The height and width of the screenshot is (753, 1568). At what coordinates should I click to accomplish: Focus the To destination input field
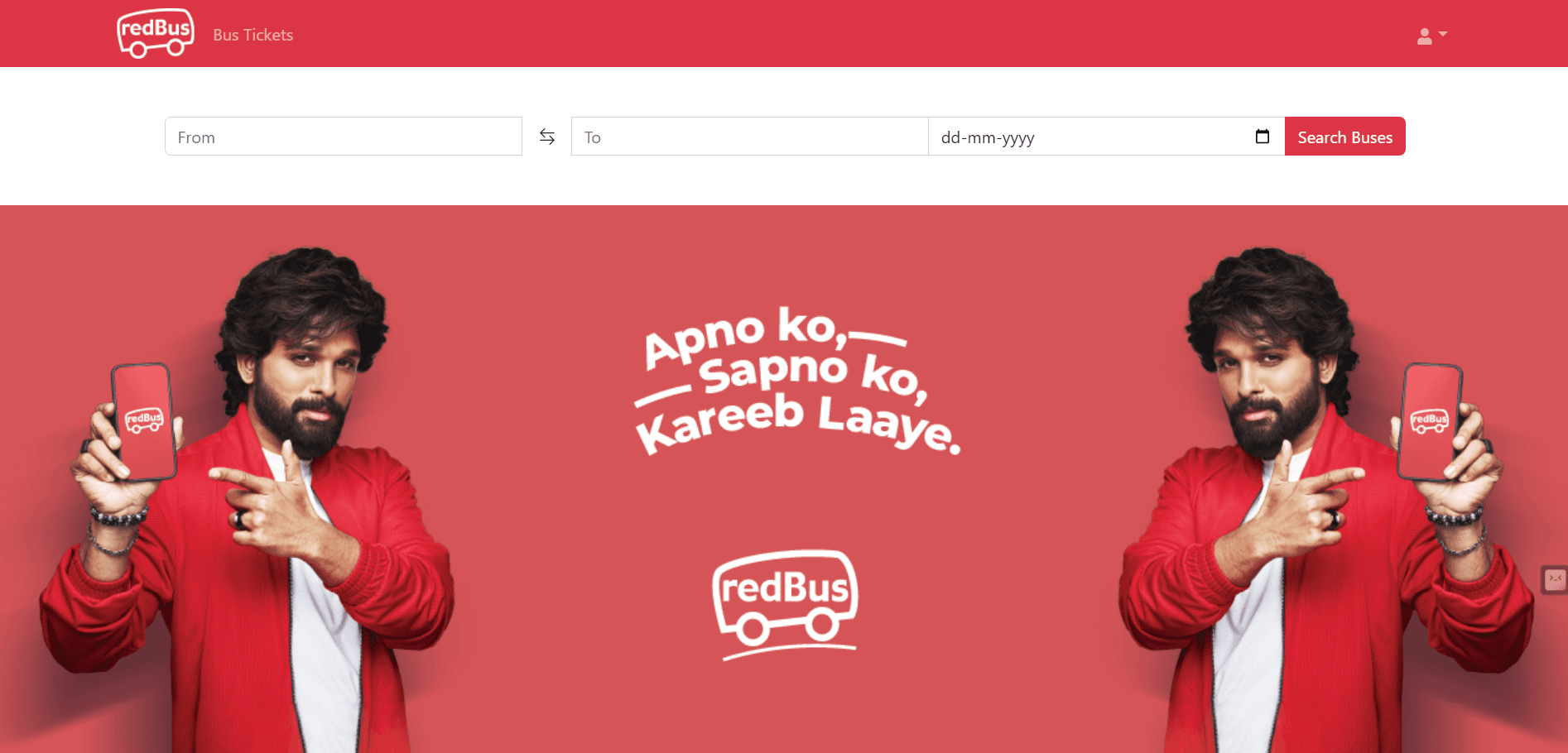click(749, 137)
